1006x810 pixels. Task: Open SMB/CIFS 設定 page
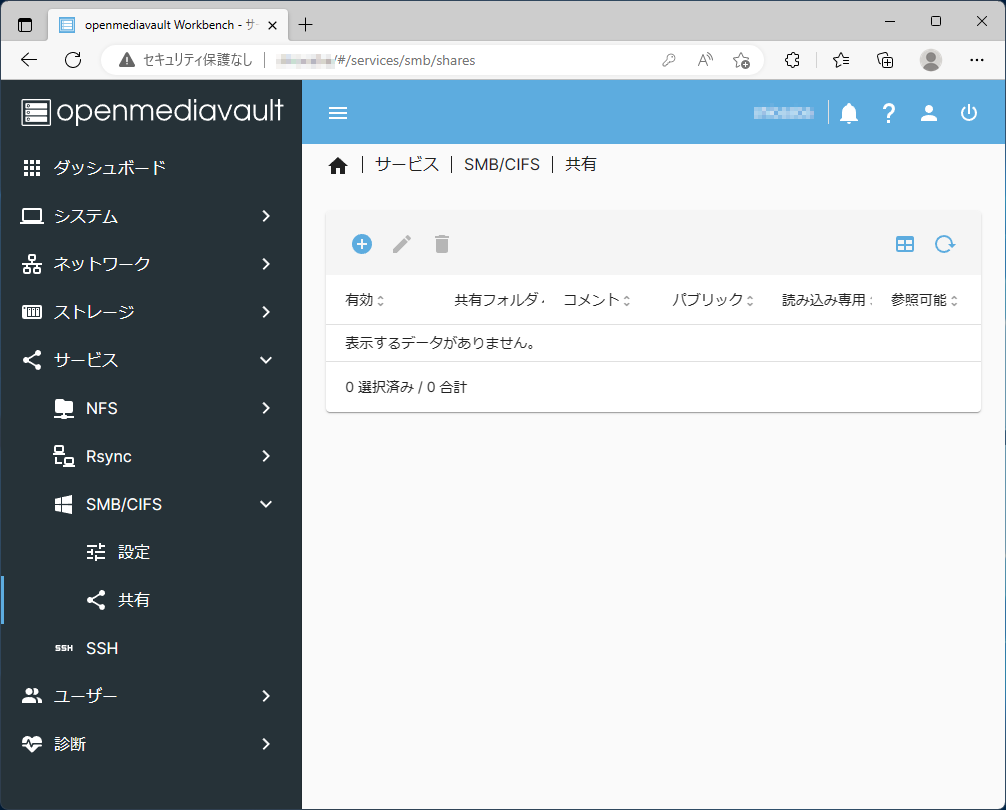133,552
